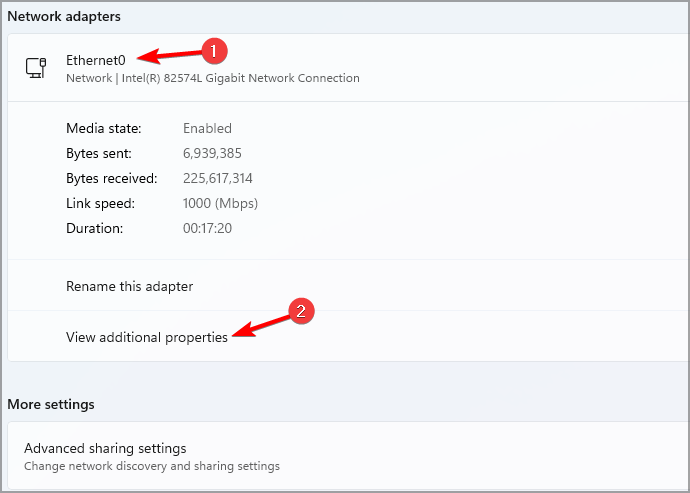Click the Duration value 00:17:20
Viewport: 690px width, 493px height.
pyautogui.click(x=208, y=228)
